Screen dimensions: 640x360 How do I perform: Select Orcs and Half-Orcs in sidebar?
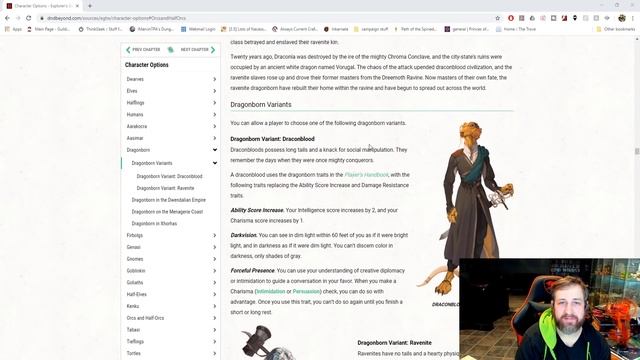pyautogui.click(x=145, y=318)
